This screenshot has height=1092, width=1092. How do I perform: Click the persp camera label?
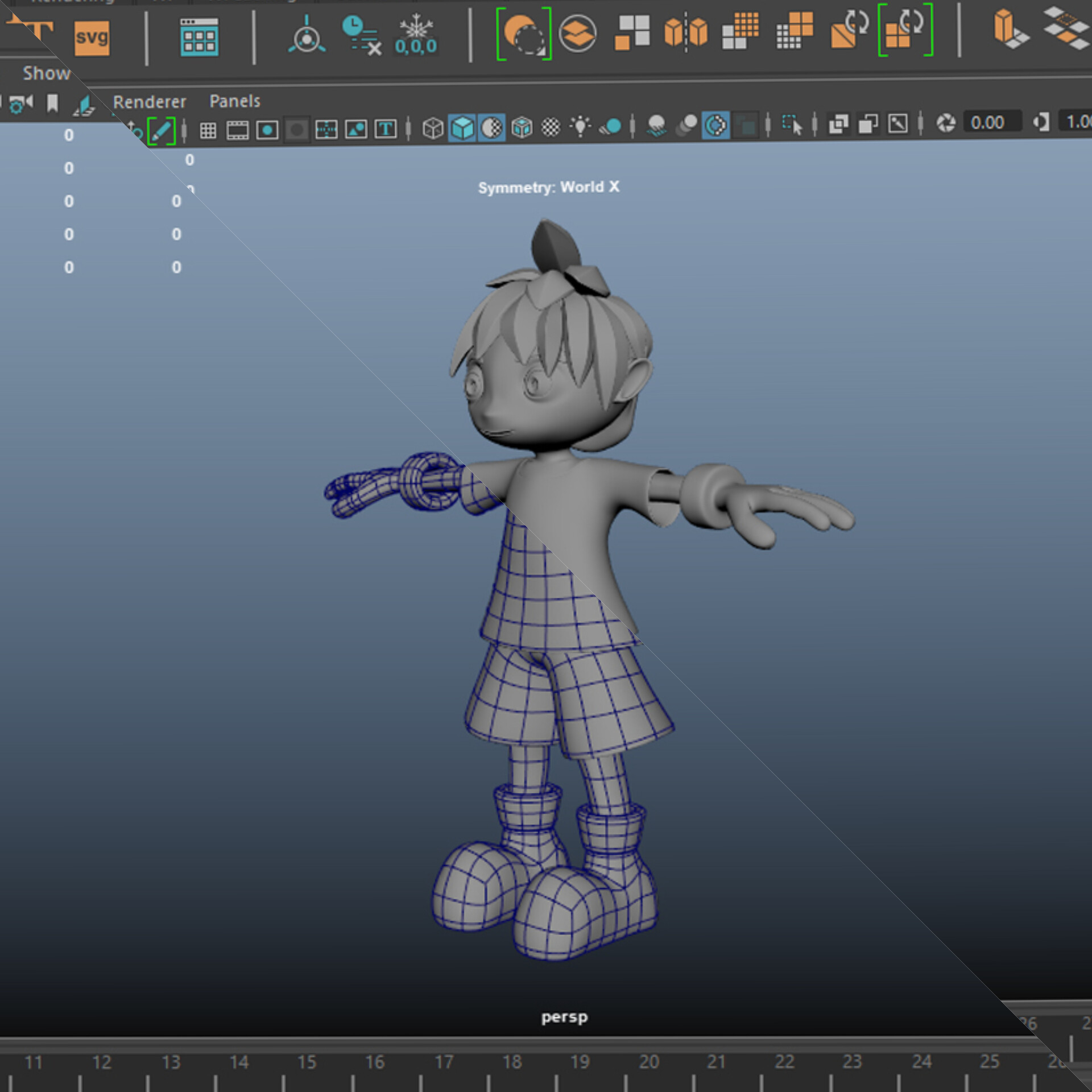[x=564, y=1017]
